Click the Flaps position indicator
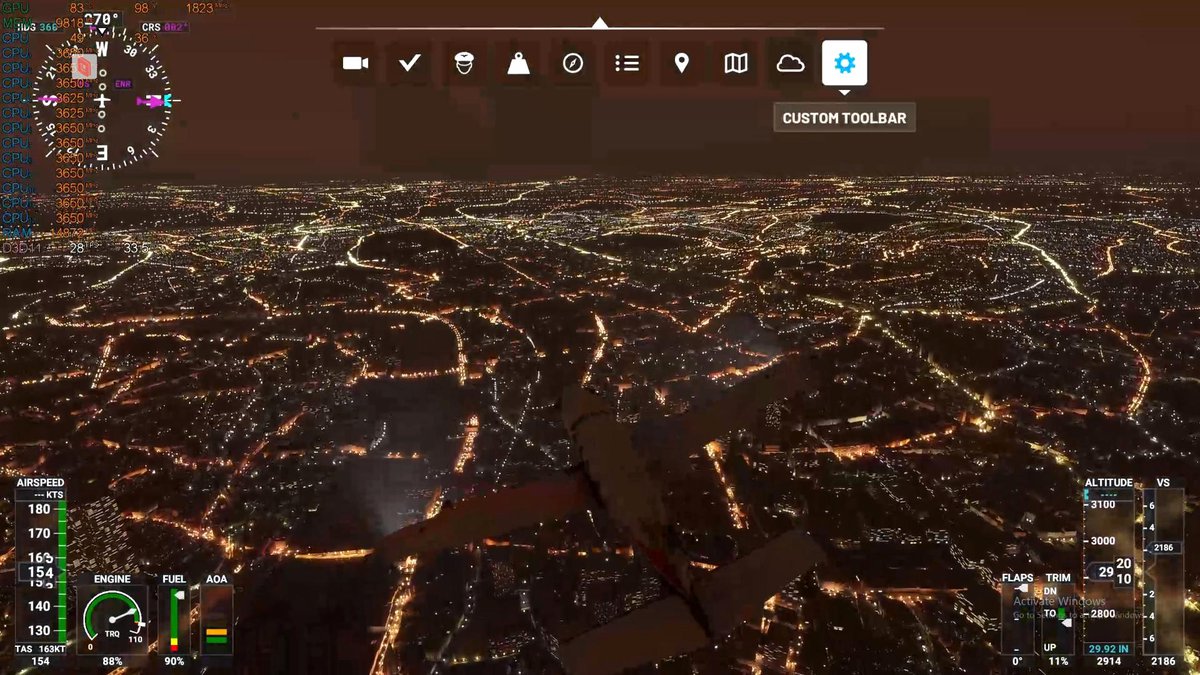Screen dimensions: 1200x675 point(1018,618)
